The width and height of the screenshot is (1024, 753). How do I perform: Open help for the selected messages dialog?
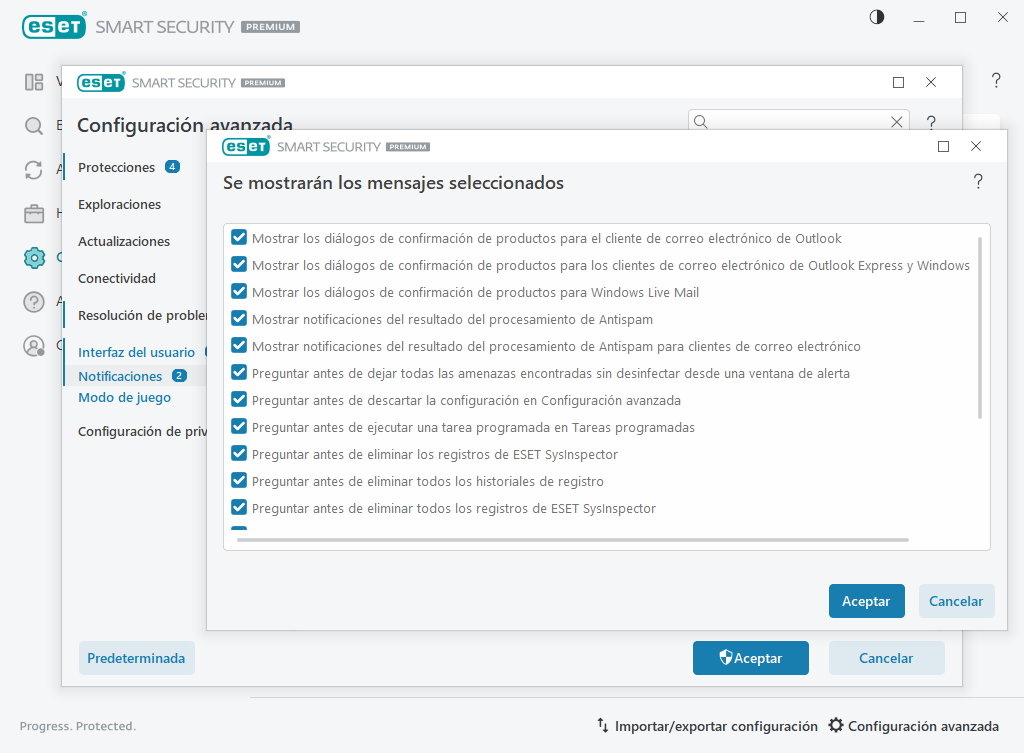977,181
